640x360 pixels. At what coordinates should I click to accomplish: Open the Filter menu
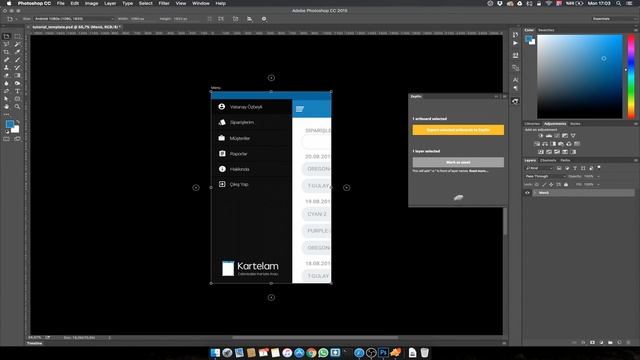164,3
